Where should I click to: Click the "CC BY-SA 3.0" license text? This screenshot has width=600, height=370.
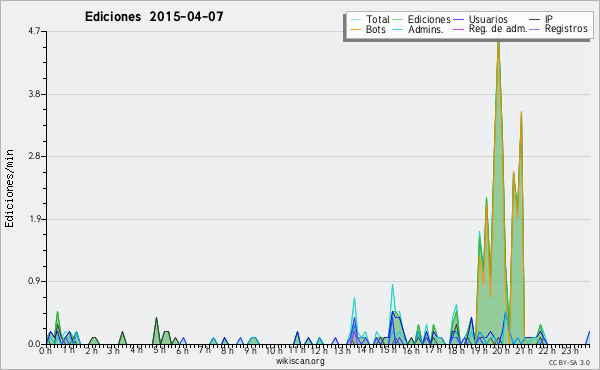click(569, 362)
